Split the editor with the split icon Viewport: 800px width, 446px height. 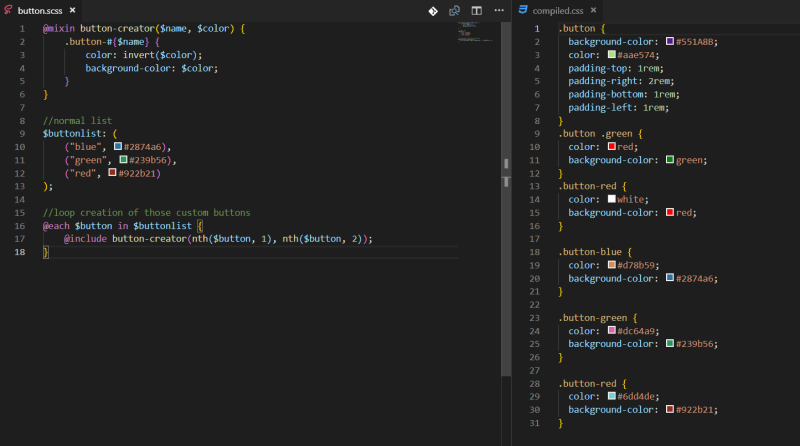(x=477, y=11)
